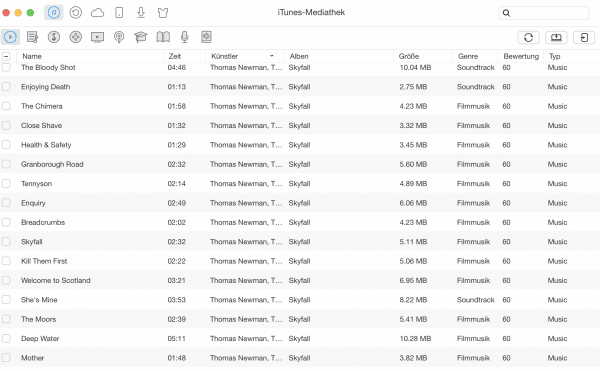The width and height of the screenshot is (600, 371).
Task: Check the box for Enquiry
Action: (x=6, y=203)
